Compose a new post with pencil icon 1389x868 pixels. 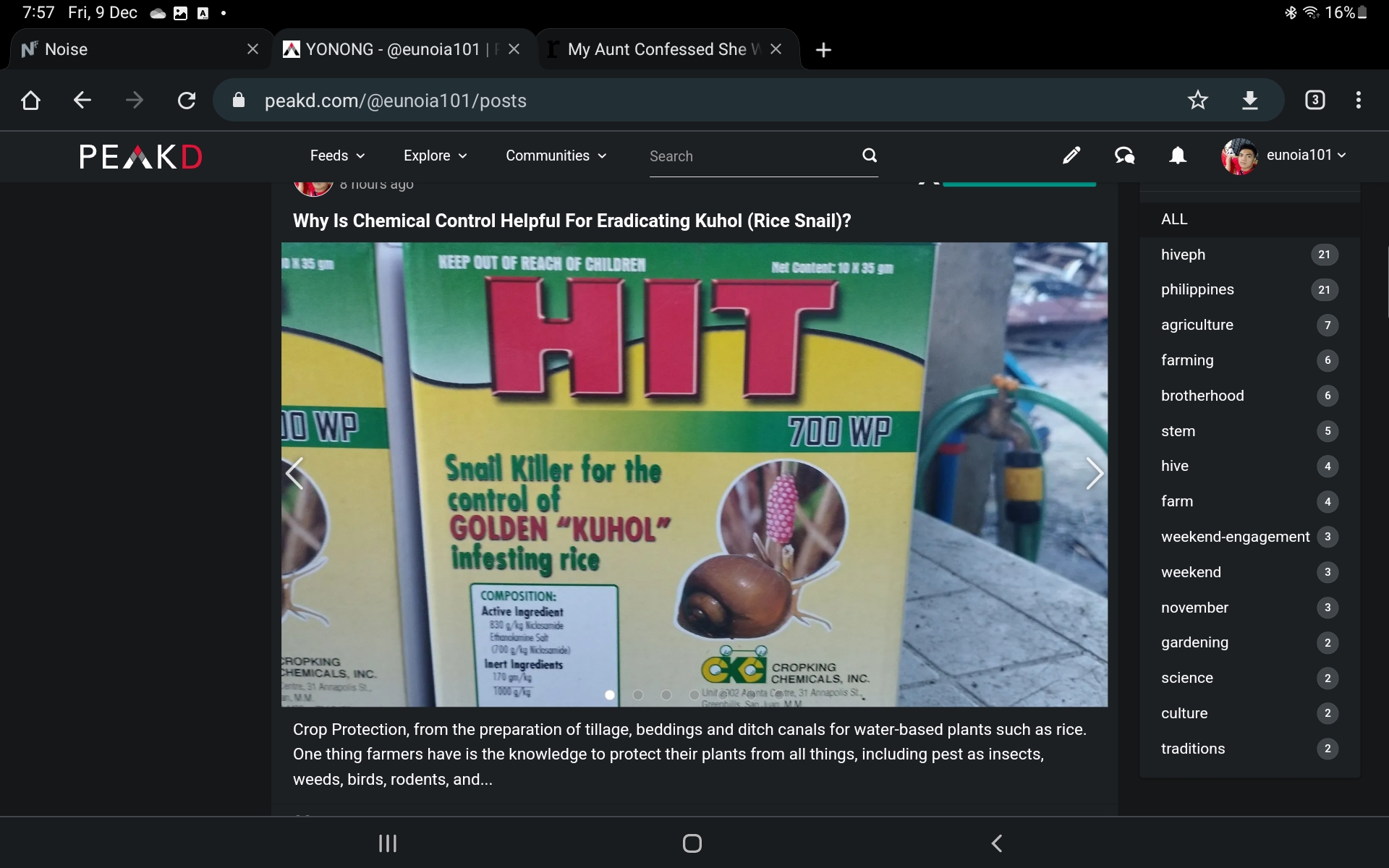(x=1071, y=156)
